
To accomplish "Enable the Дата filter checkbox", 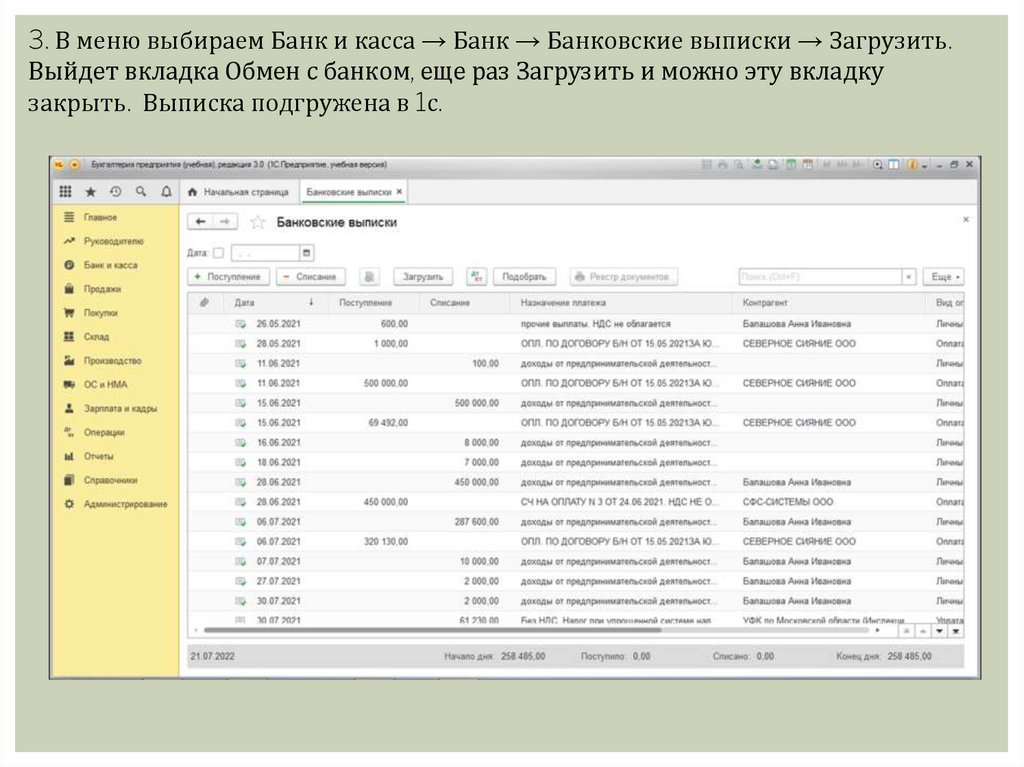I will coord(219,253).
